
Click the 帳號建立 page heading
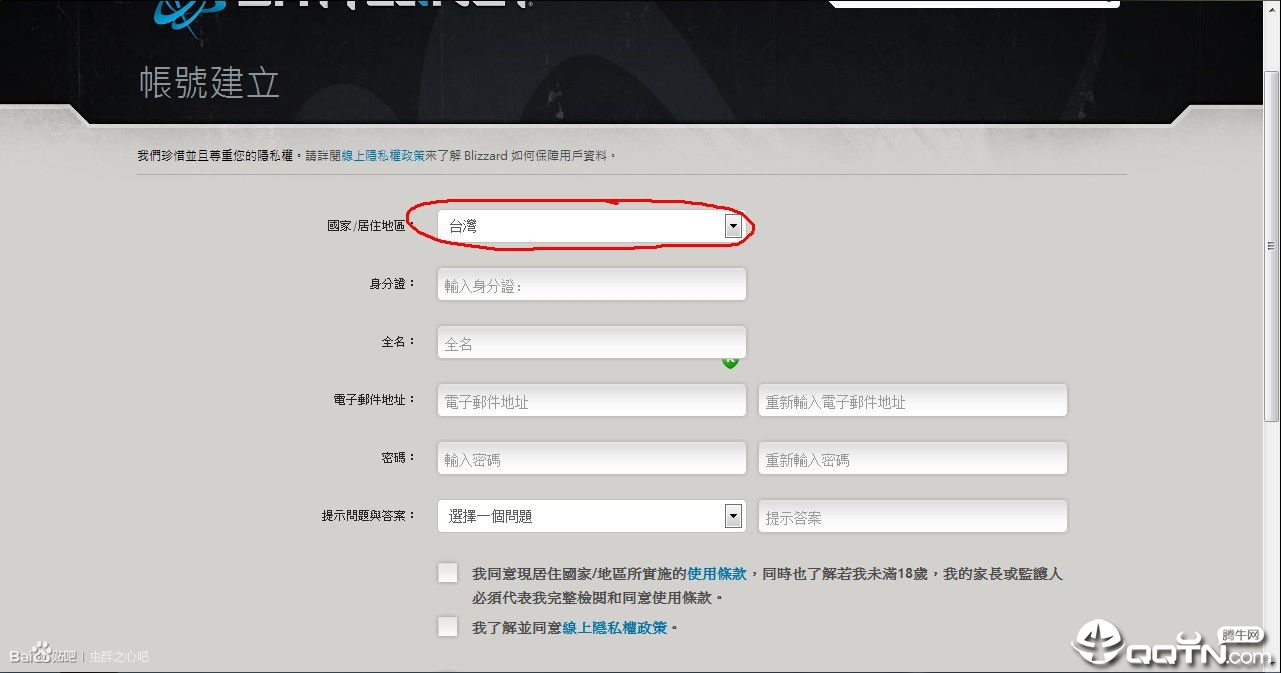210,83
